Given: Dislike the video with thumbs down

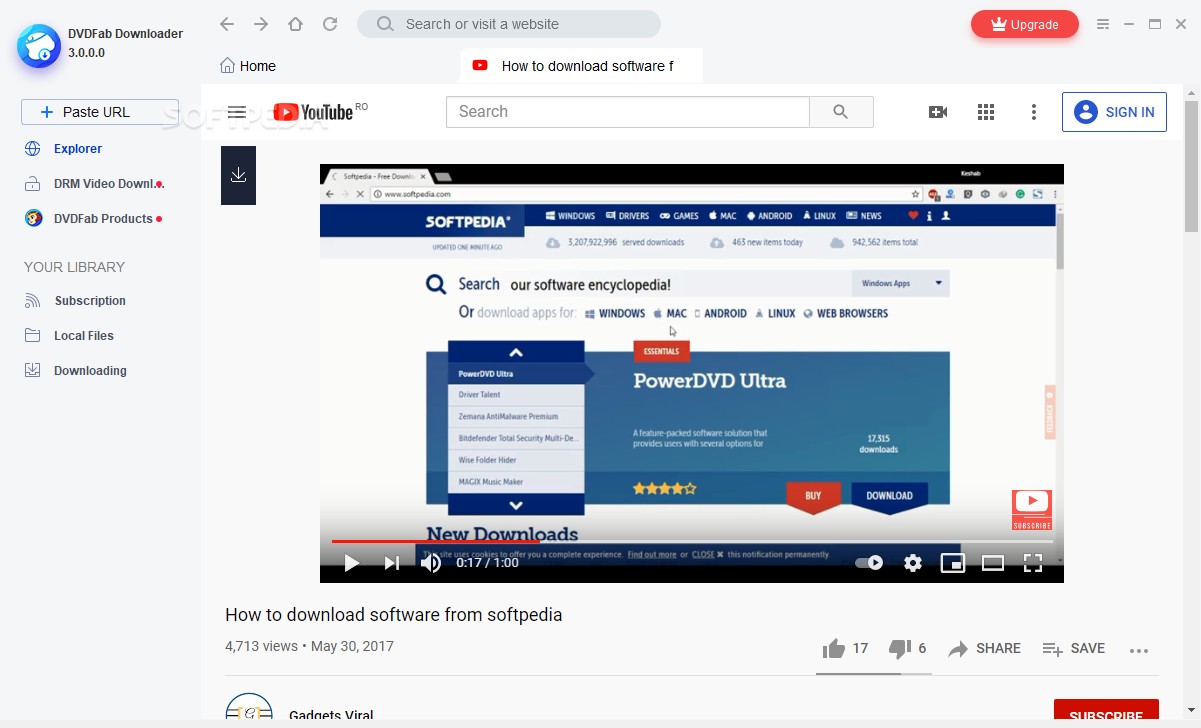Looking at the screenshot, I should (x=900, y=649).
